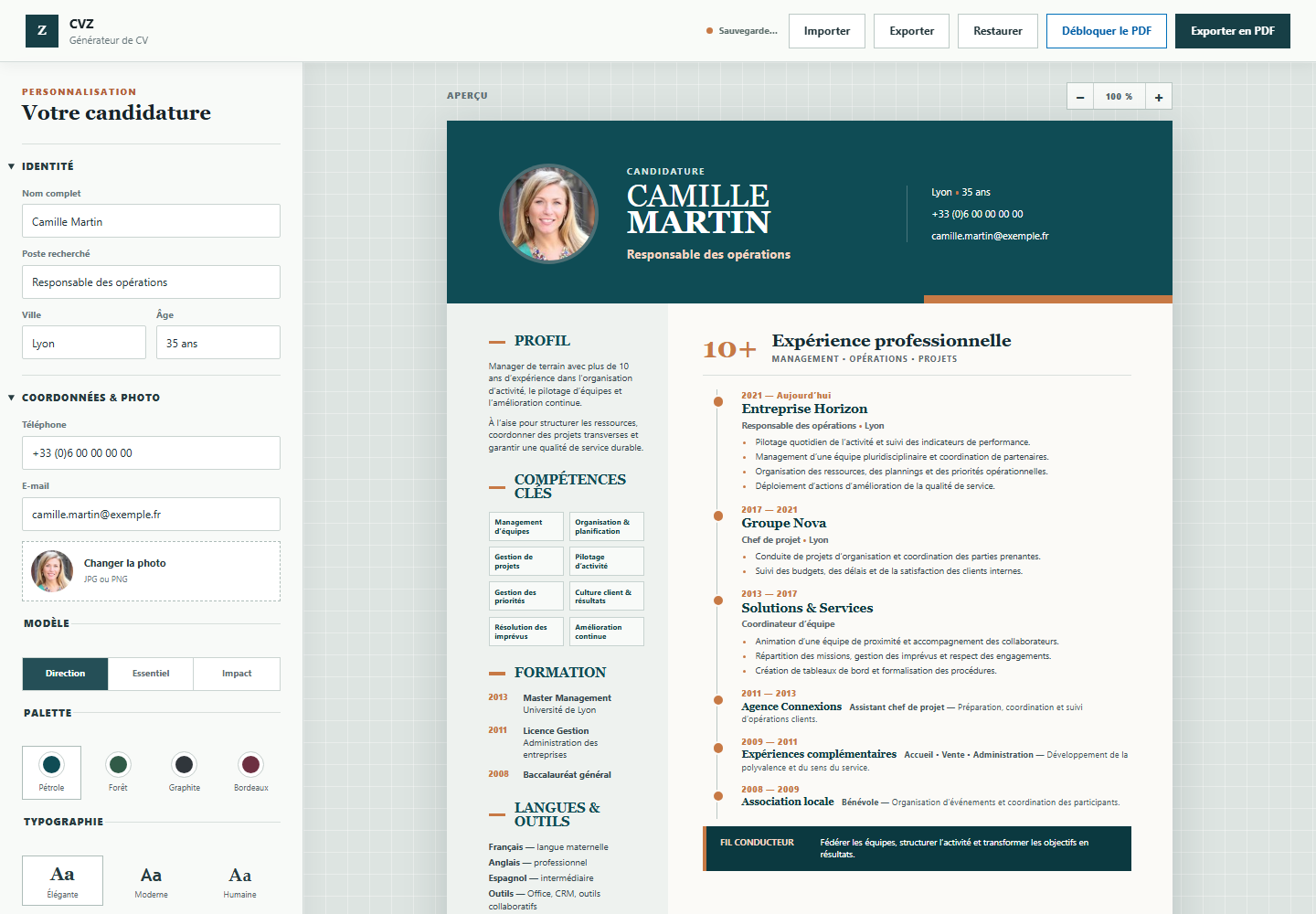Click 'Expérience professionnelle' heading
The height and width of the screenshot is (914, 1316).
click(x=891, y=340)
